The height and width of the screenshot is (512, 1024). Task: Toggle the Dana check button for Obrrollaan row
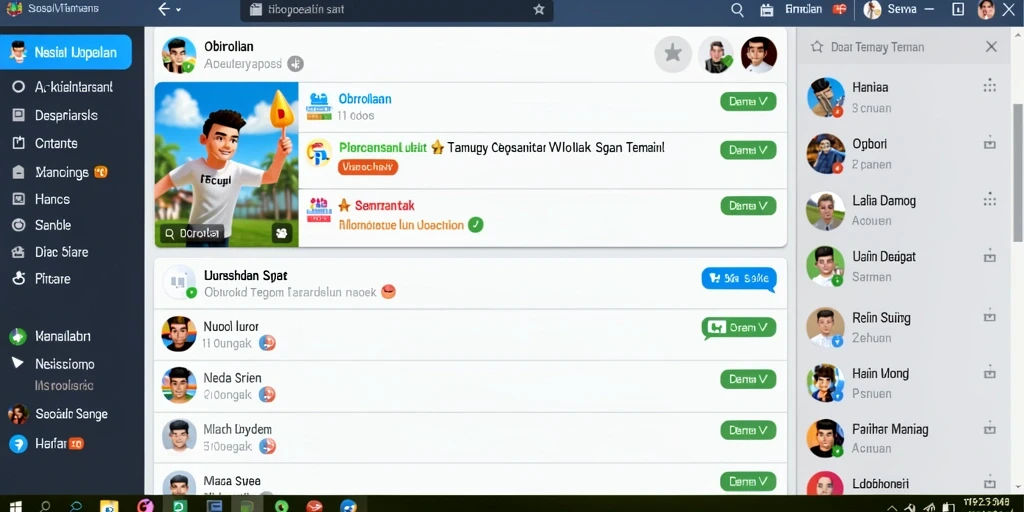748,101
